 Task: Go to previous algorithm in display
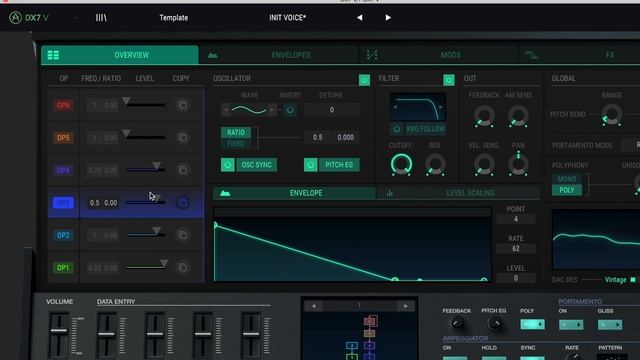[x=313, y=306]
